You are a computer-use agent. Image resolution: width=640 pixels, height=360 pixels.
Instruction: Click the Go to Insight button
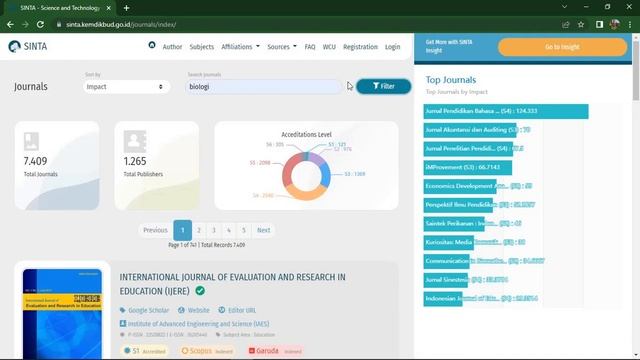[562, 47]
